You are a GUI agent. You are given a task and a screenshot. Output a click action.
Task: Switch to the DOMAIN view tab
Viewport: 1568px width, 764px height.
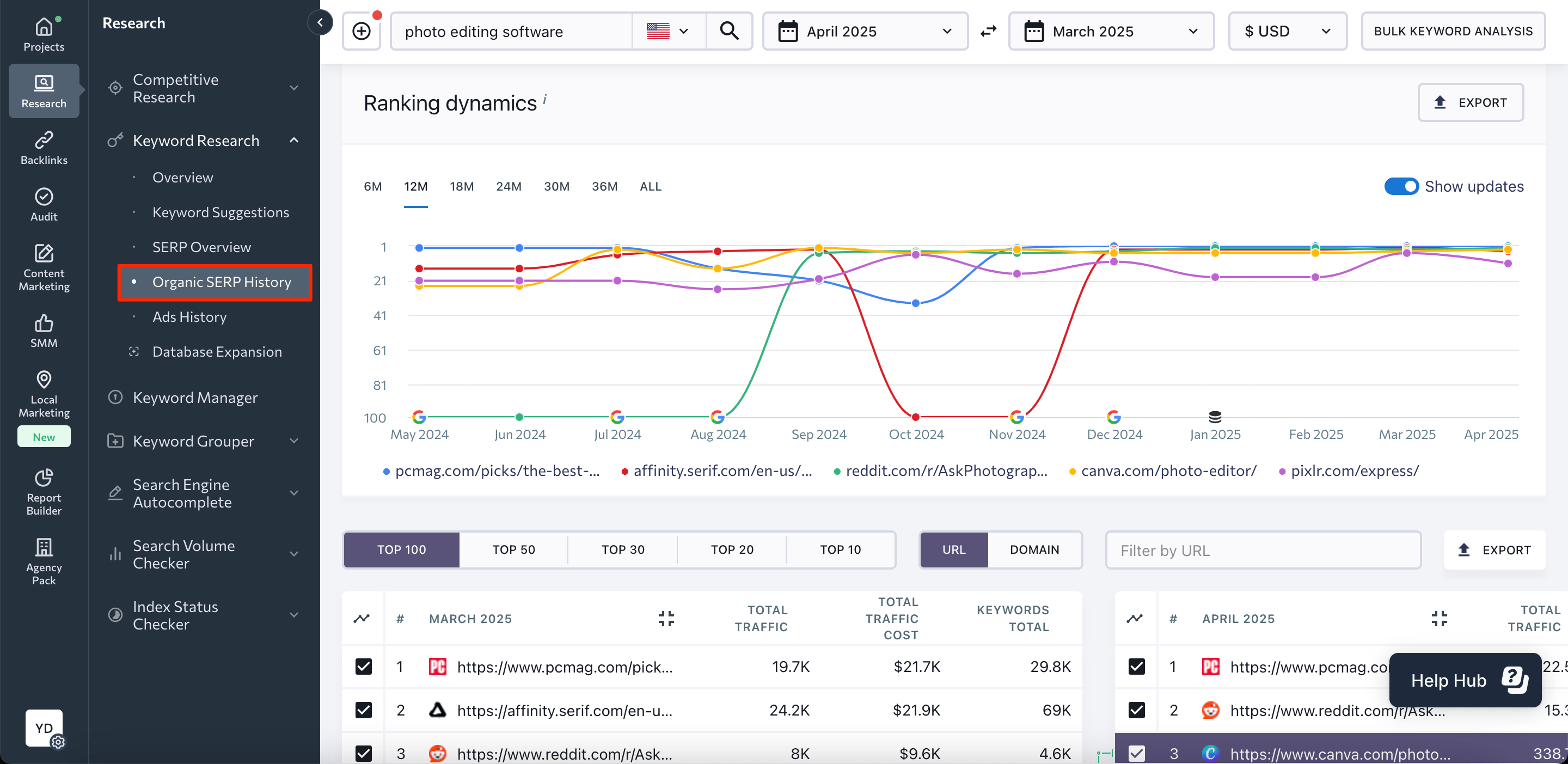pos(1034,549)
